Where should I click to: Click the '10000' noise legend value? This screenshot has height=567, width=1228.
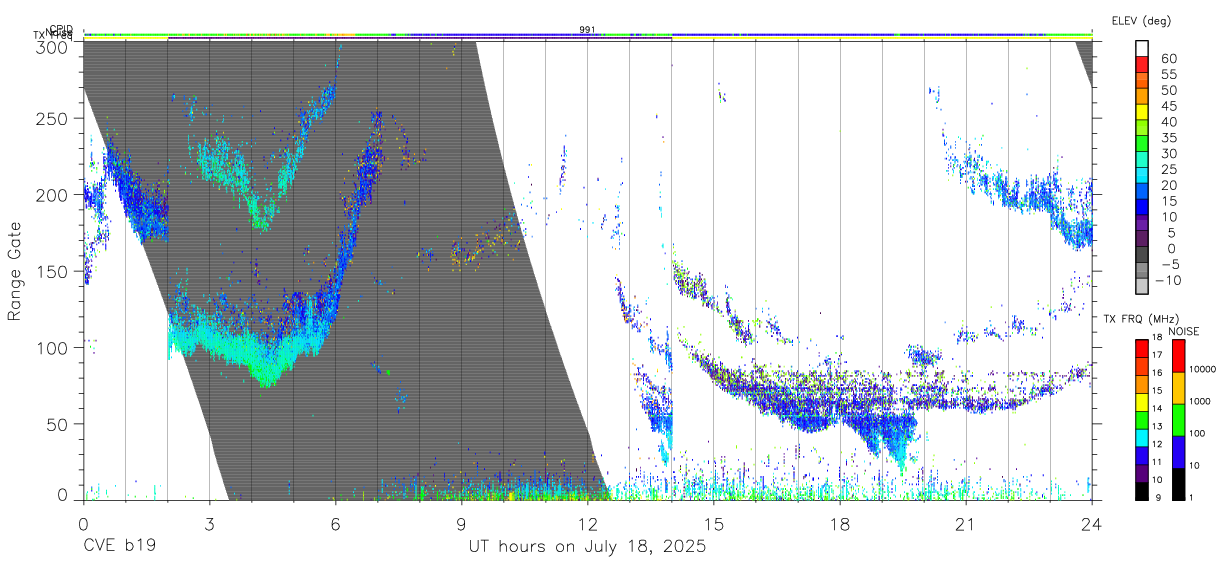(x=1205, y=369)
